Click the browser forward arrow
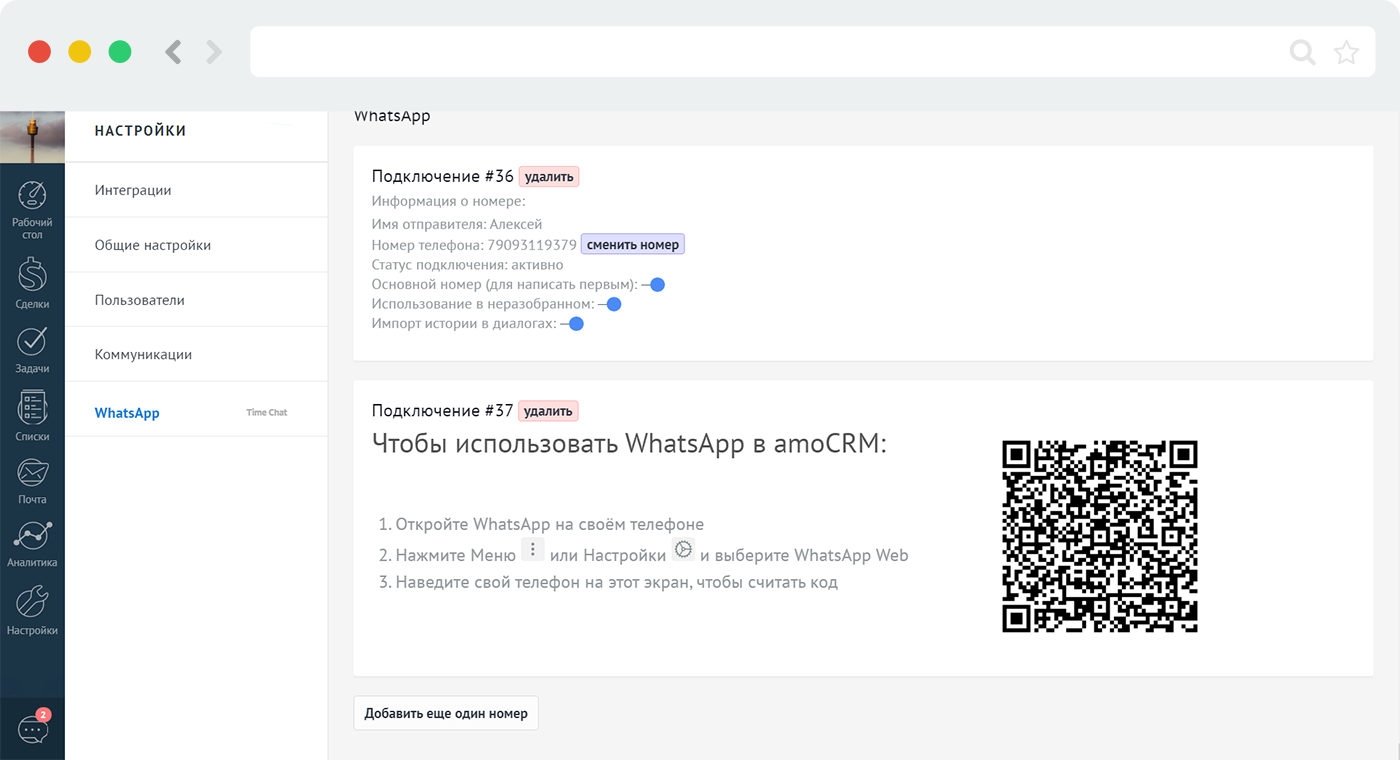 (x=213, y=51)
